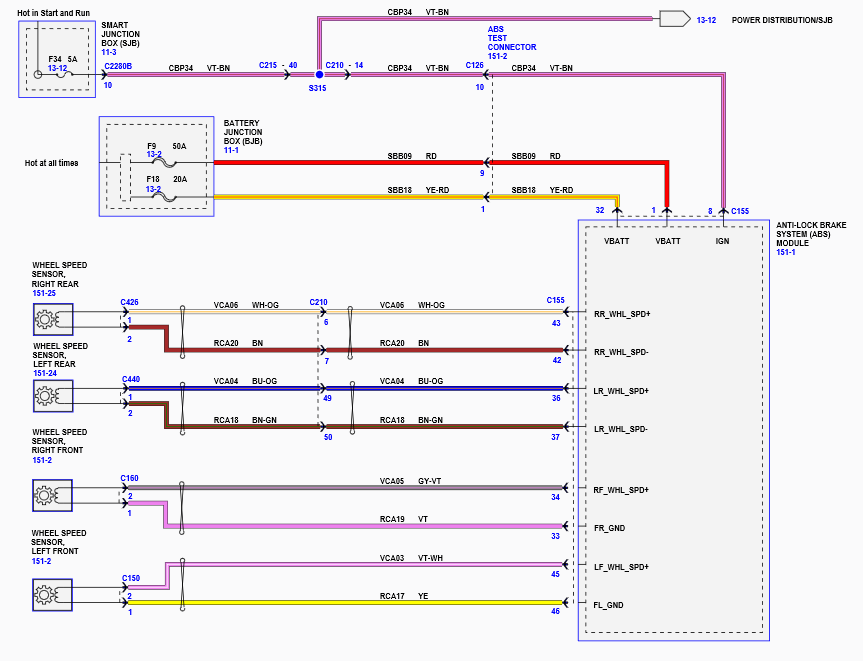This screenshot has width=863, height=661.
Task: Click the Power Distribution/SJB arrow connector
Action: pos(673,19)
